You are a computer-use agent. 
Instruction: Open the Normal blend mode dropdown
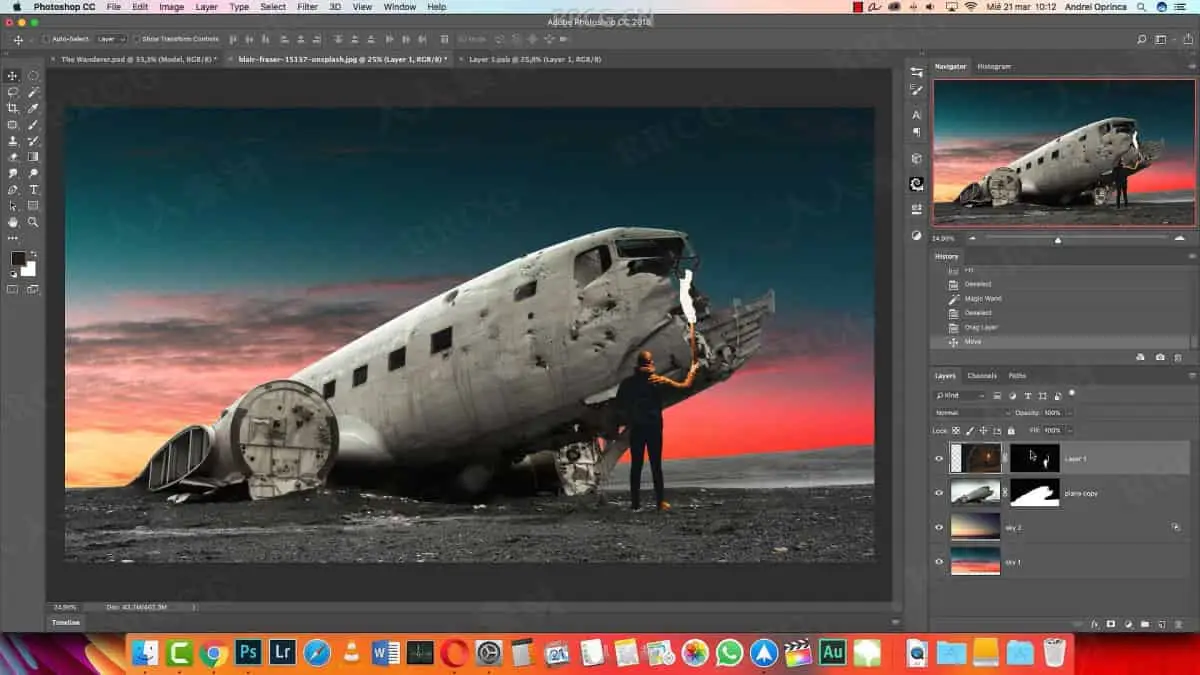[x=972, y=412]
